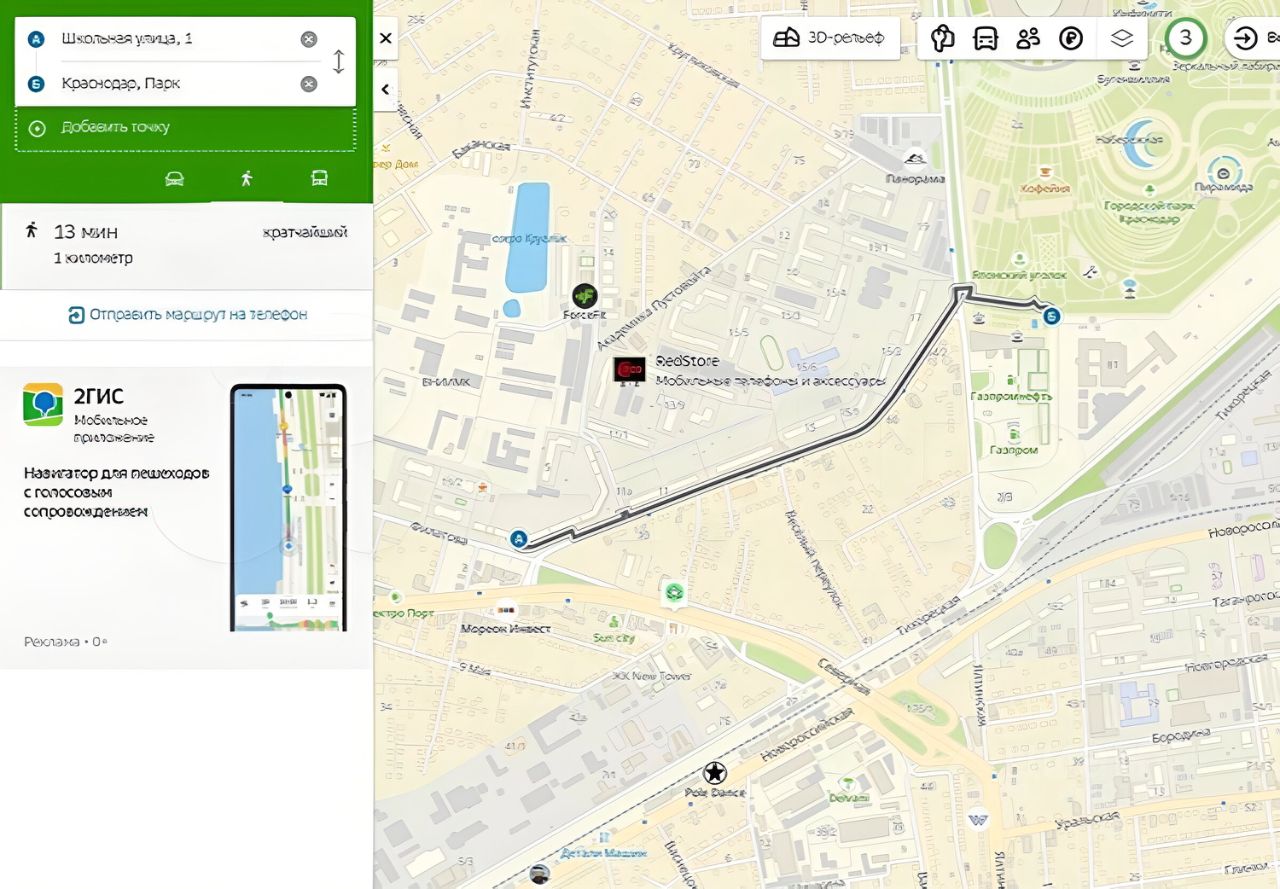Screen dimensions: 1280x889
Task: Click the ЖК New Tower label
Action: [x=651, y=676]
